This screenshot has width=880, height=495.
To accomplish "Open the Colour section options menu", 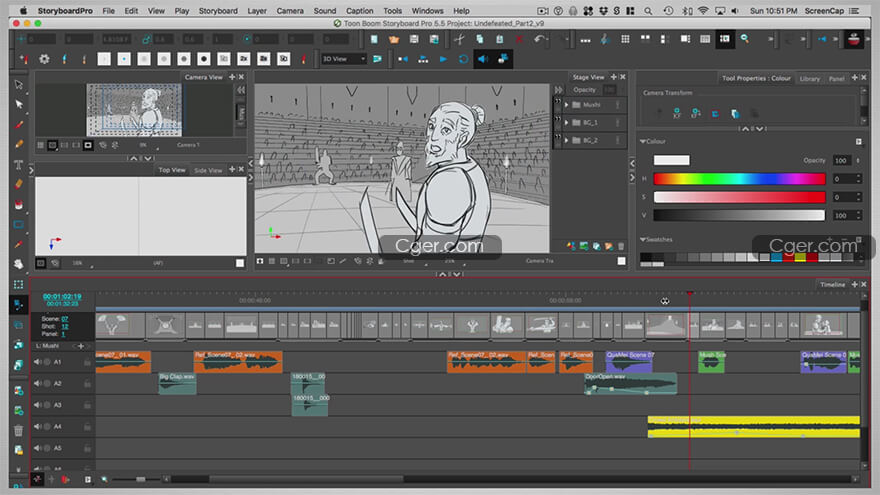I will tap(859, 141).
